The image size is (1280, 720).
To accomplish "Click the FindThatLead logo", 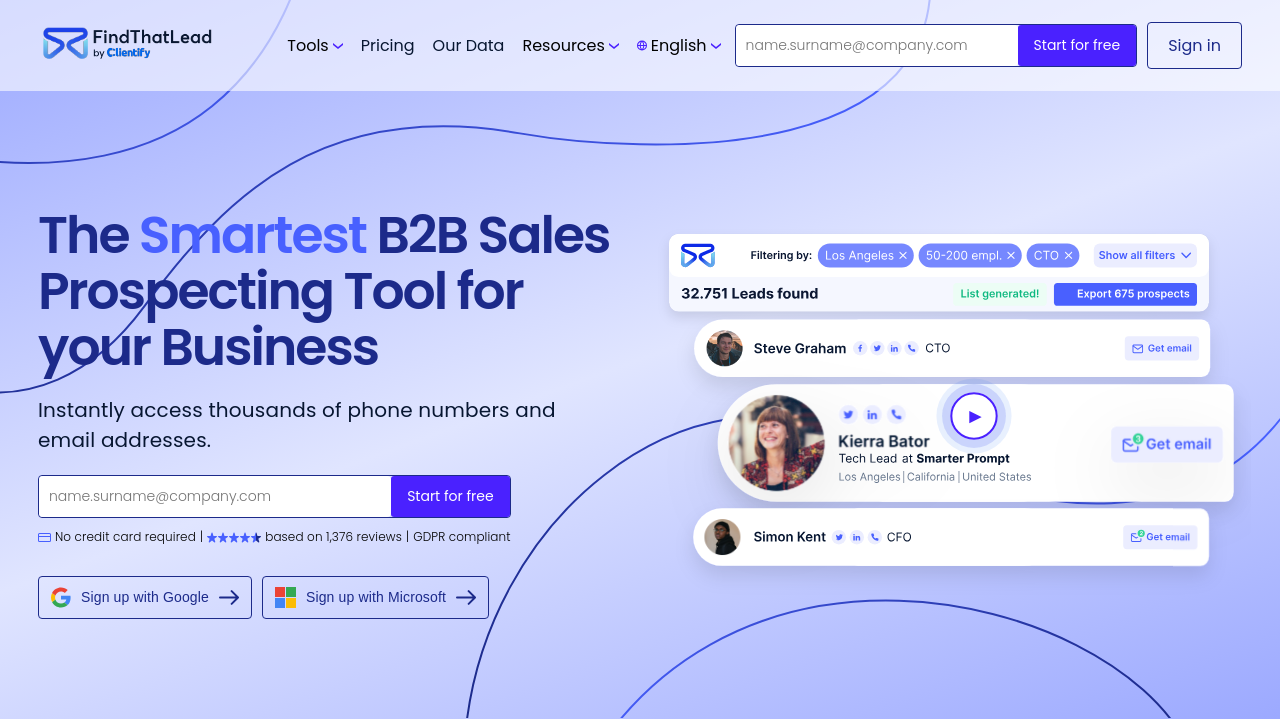I will click(x=127, y=44).
